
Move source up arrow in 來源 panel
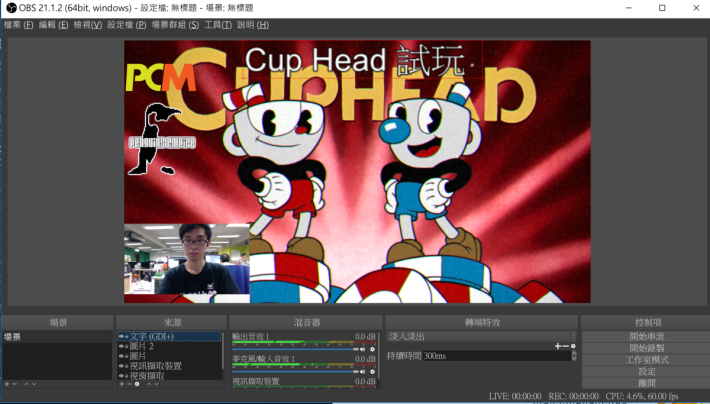(x=149, y=384)
